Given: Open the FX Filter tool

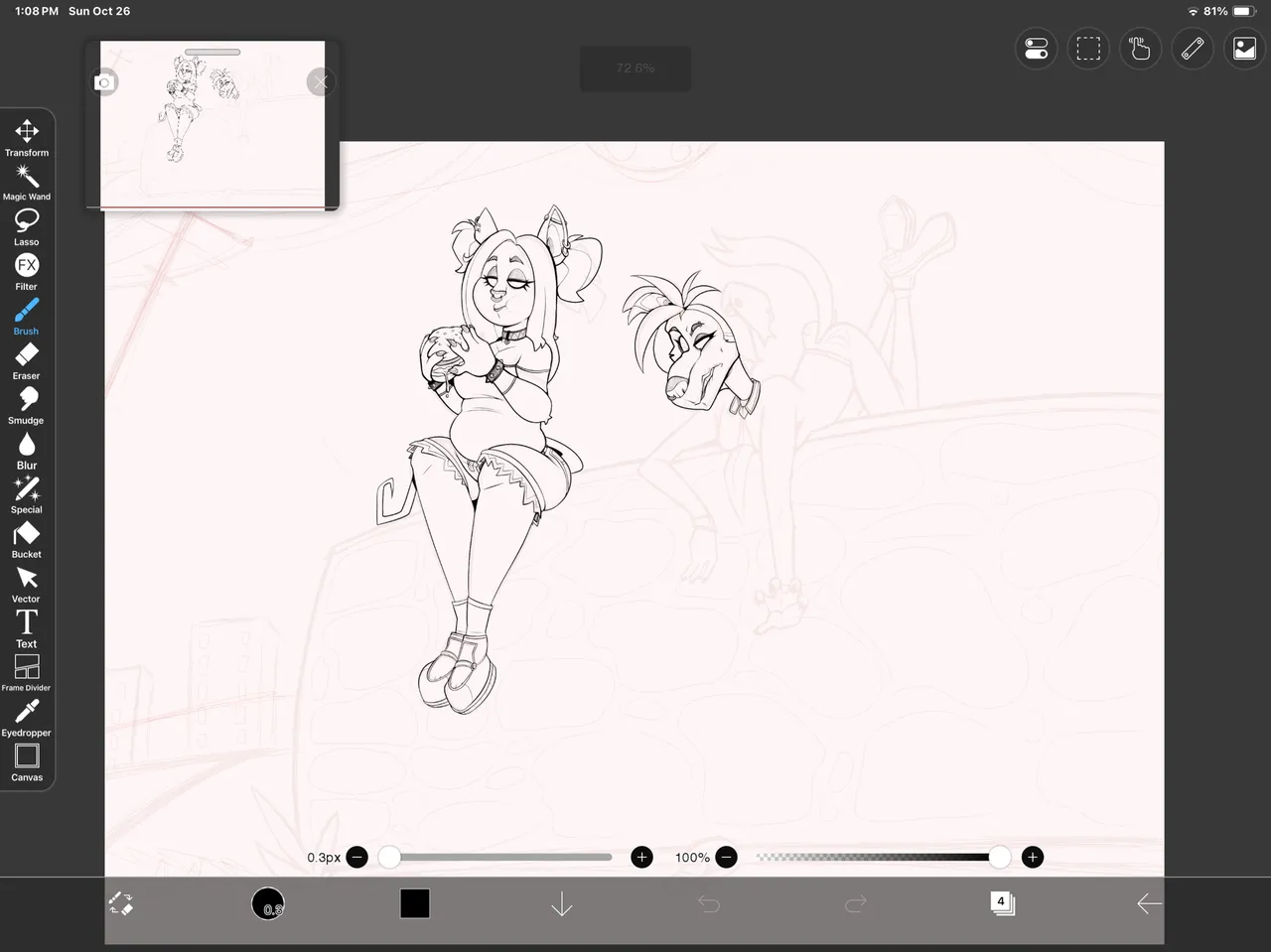Looking at the screenshot, I should coord(27,271).
